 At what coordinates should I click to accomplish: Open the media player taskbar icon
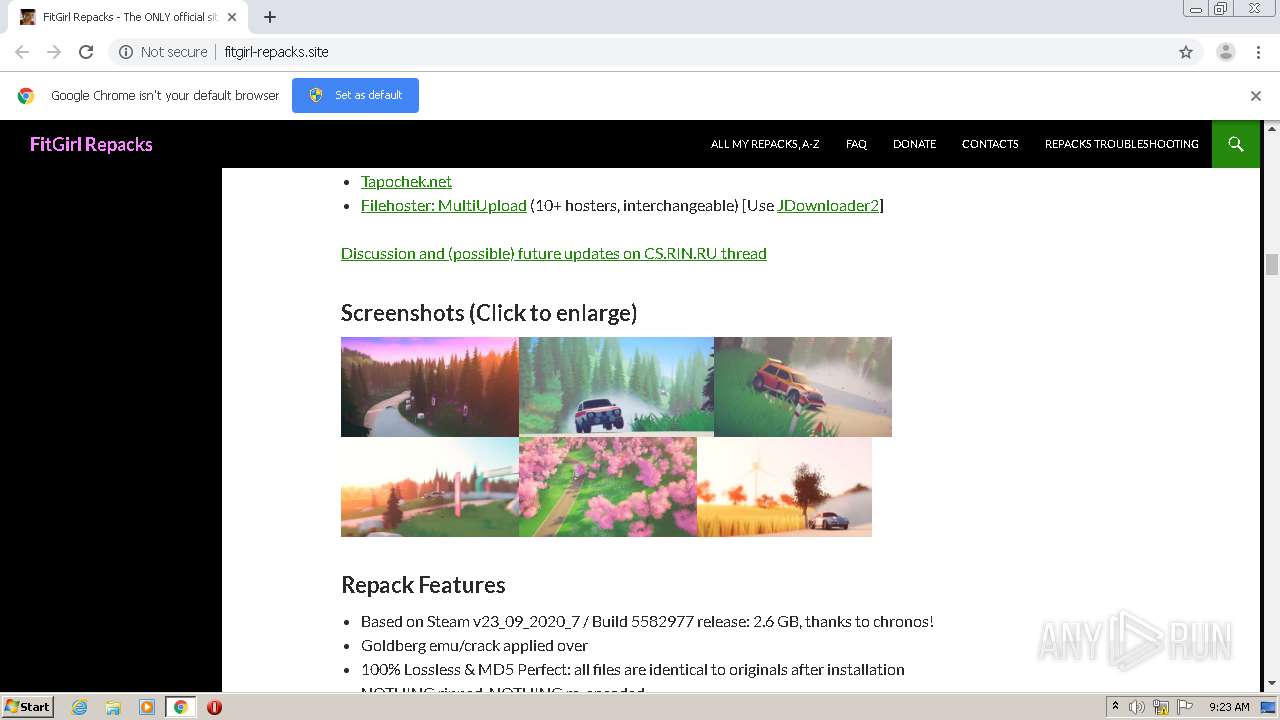pyautogui.click(x=147, y=707)
